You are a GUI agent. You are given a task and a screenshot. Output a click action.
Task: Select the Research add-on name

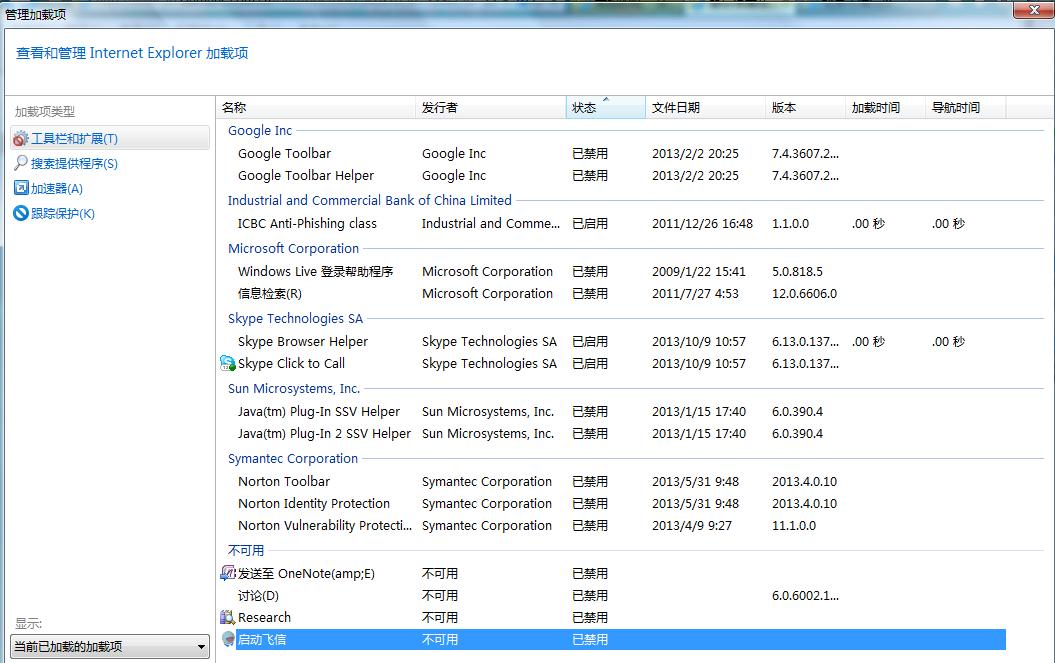pyautogui.click(x=264, y=617)
